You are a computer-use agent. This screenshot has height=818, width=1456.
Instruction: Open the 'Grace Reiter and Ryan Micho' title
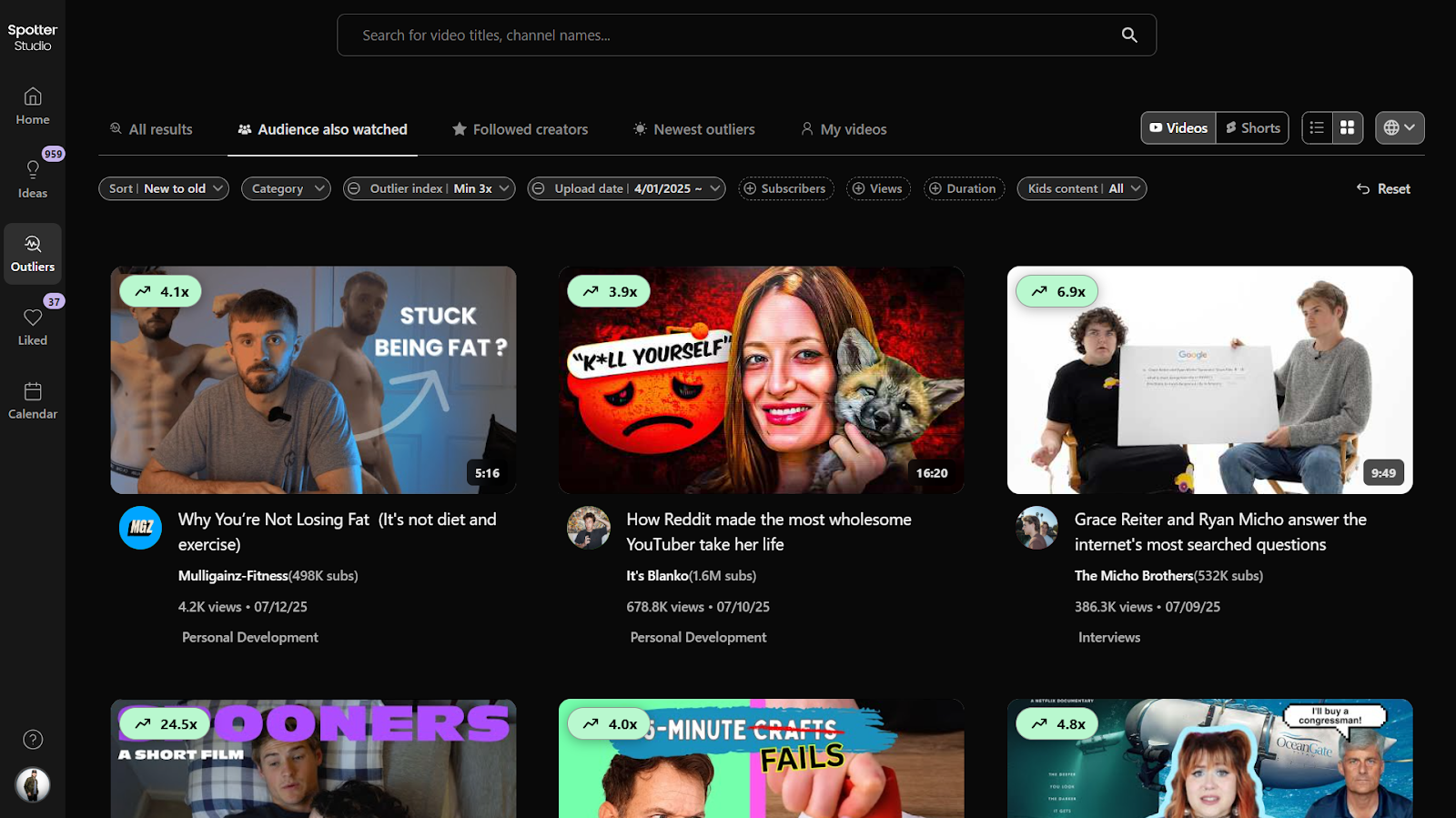[1220, 531]
